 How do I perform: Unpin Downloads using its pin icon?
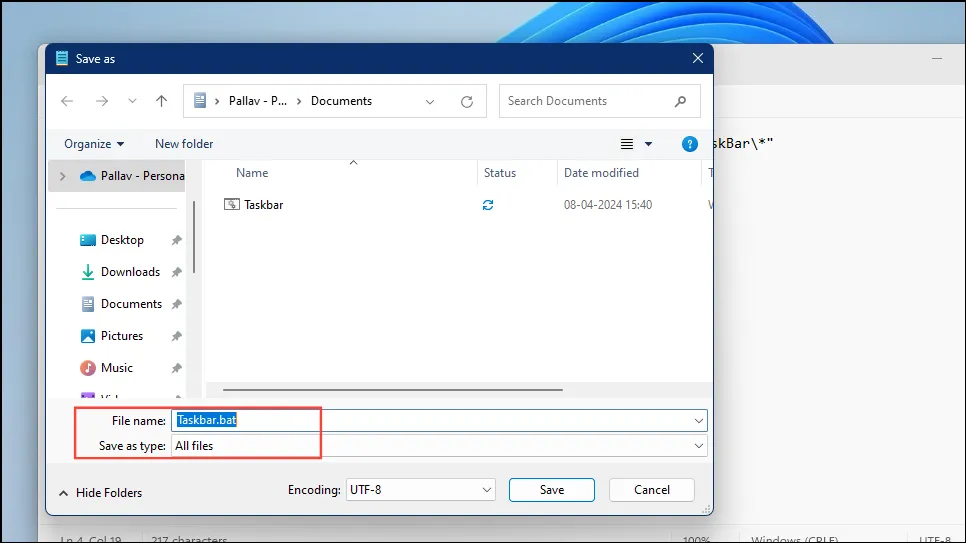click(x=177, y=272)
